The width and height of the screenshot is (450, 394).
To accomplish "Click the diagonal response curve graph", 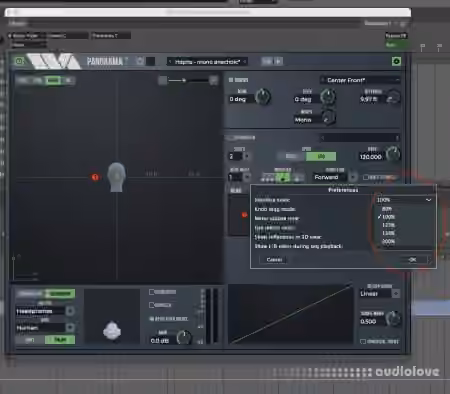I will pos(290,314).
